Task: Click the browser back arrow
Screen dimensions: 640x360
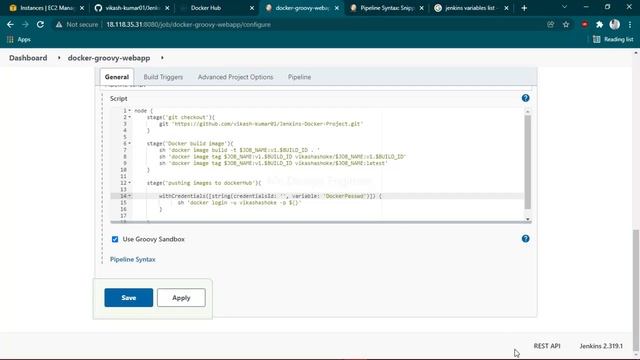Action: 10,24
